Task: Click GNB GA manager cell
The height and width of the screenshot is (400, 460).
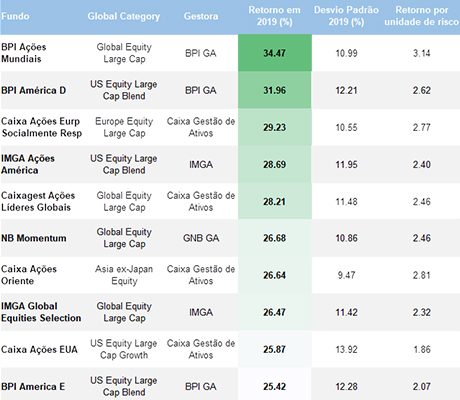Action: pos(201,238)
